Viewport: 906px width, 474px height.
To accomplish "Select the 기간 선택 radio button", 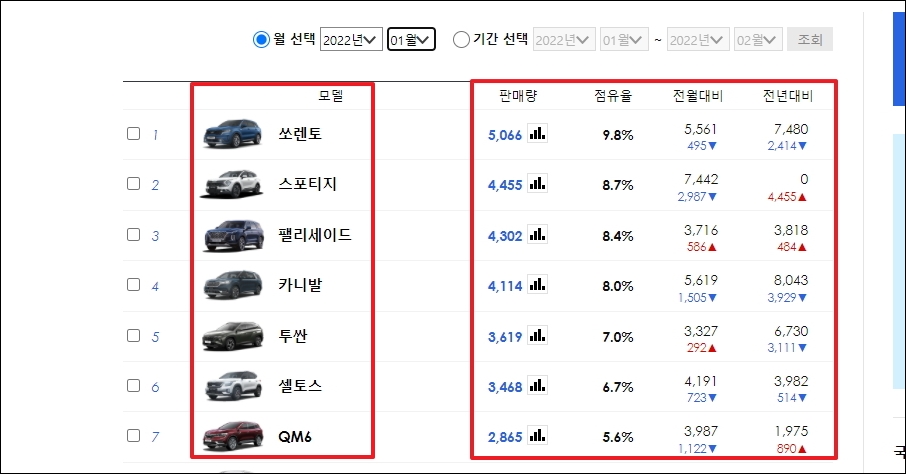I will [461, 39].
